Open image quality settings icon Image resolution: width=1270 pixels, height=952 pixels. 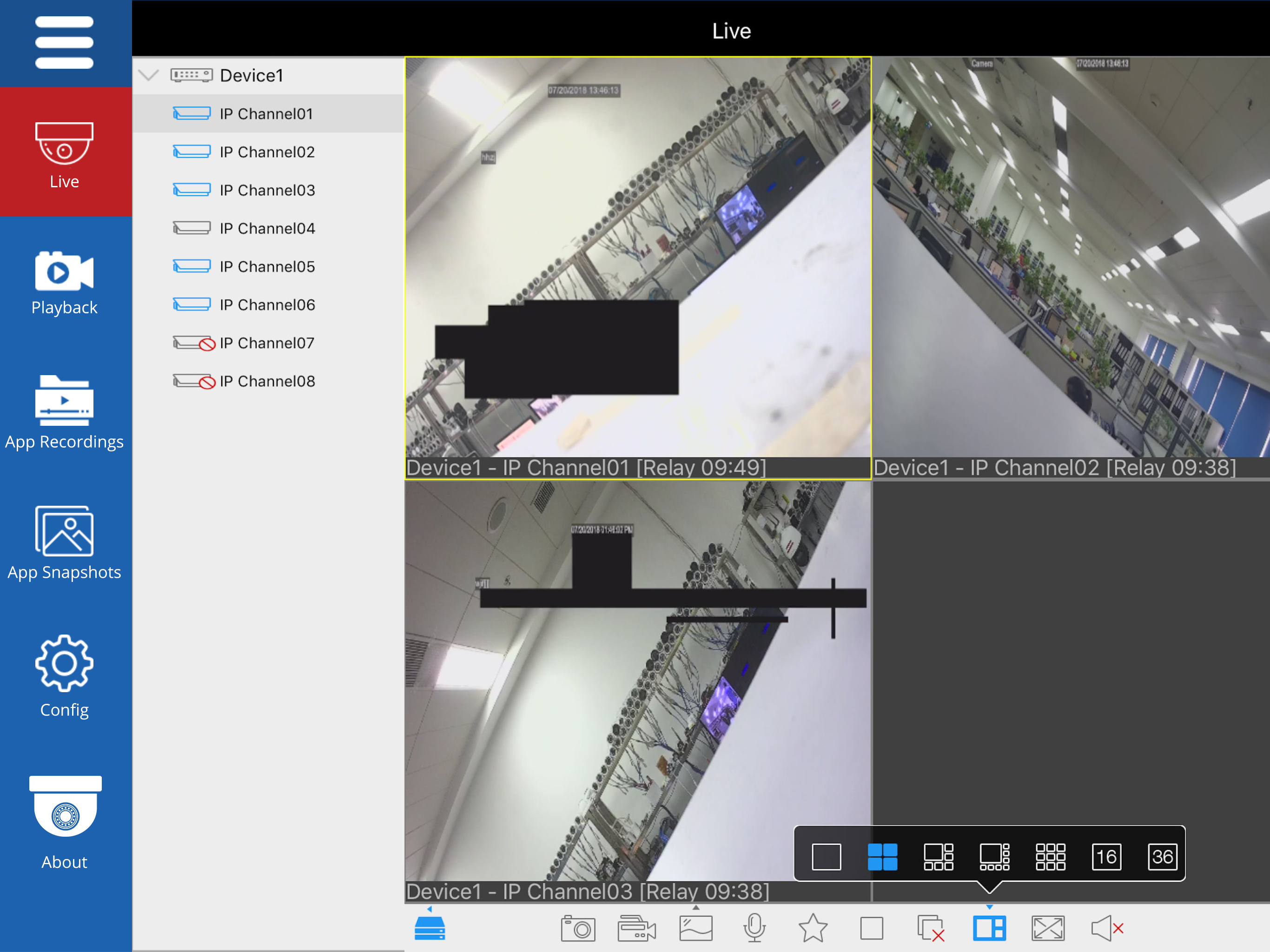[696, 928]
